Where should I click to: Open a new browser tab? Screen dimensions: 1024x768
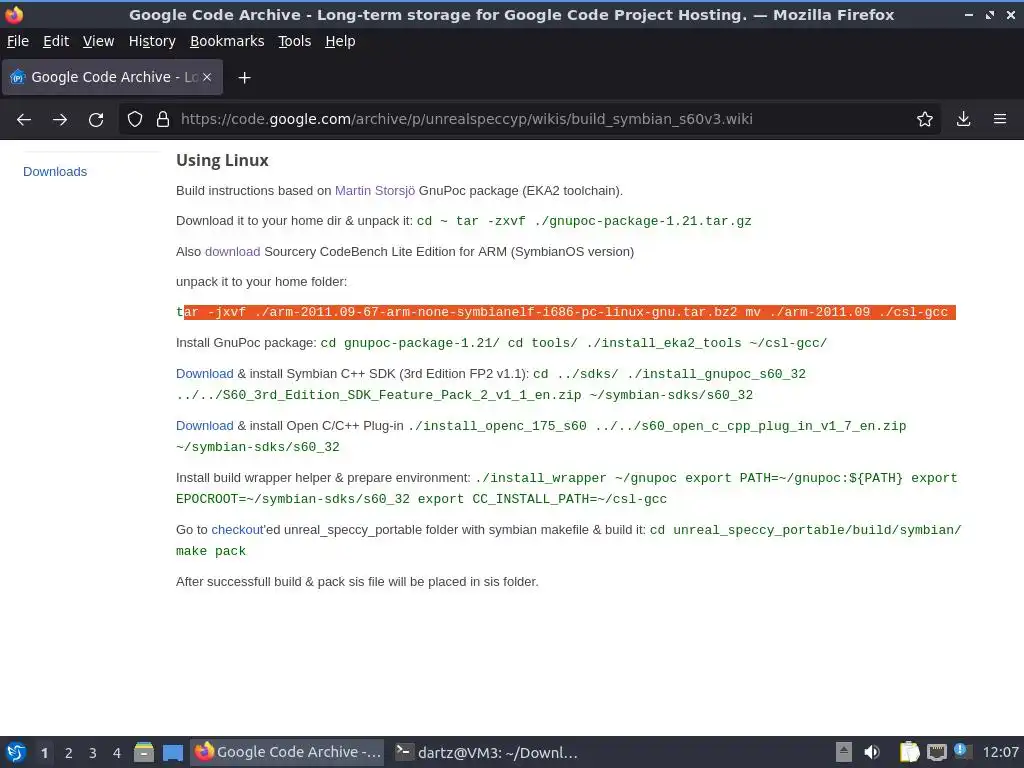point(244,78)
